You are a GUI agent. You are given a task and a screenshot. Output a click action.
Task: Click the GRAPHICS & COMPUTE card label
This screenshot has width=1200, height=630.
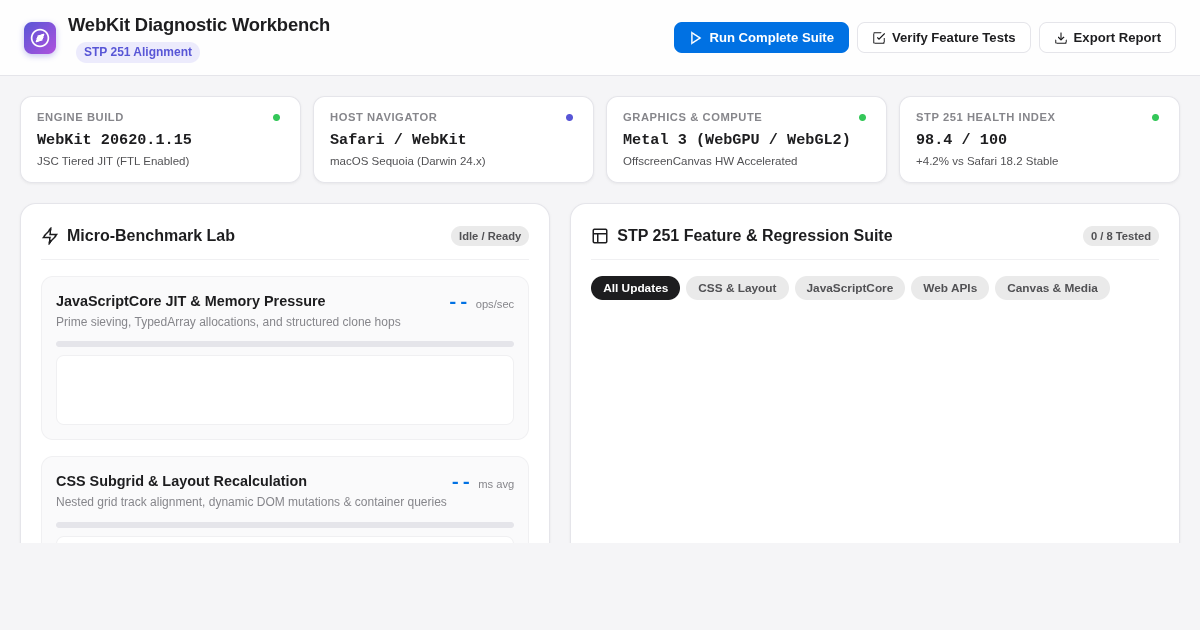(x=692, y=117)
